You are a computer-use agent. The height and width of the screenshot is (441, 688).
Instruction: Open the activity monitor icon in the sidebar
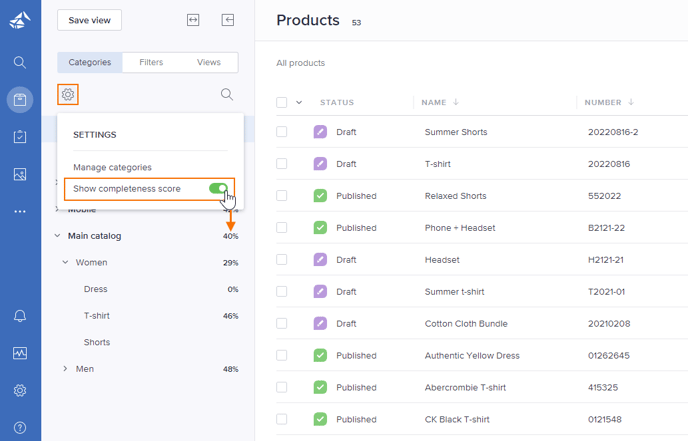pyautogui.click(x=20, y=353)
